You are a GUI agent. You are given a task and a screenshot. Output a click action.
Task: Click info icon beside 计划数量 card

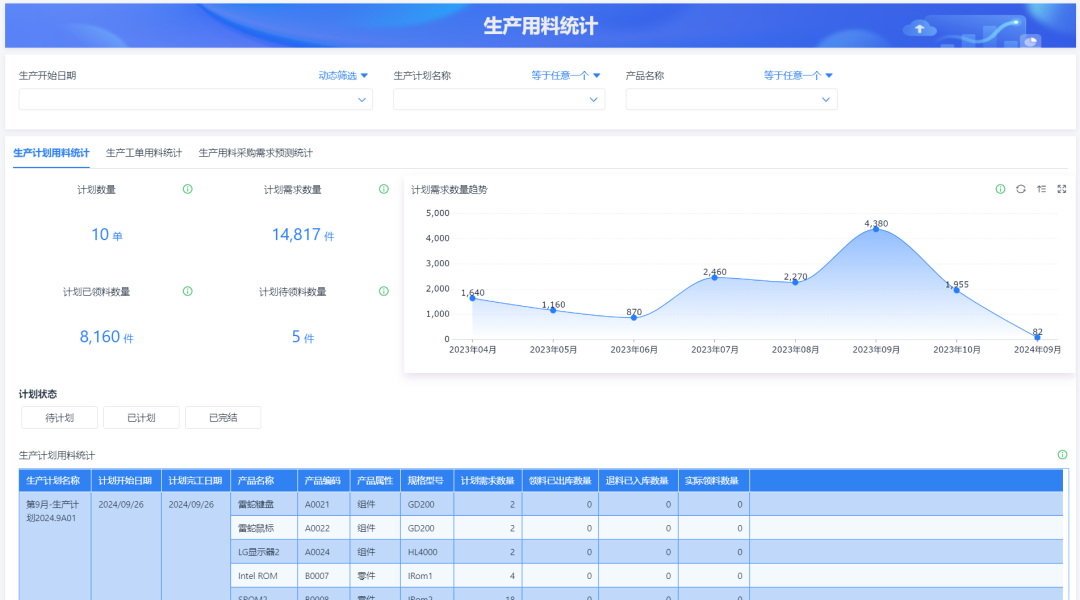click(x=187, y=189)
